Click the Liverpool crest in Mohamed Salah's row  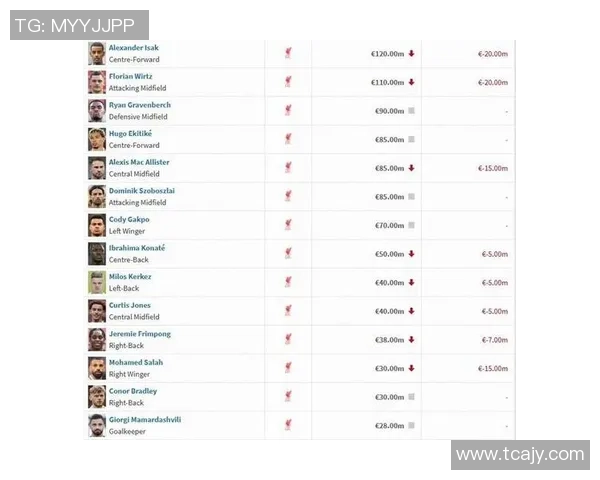pyautogui.click(x=288, y=368)
